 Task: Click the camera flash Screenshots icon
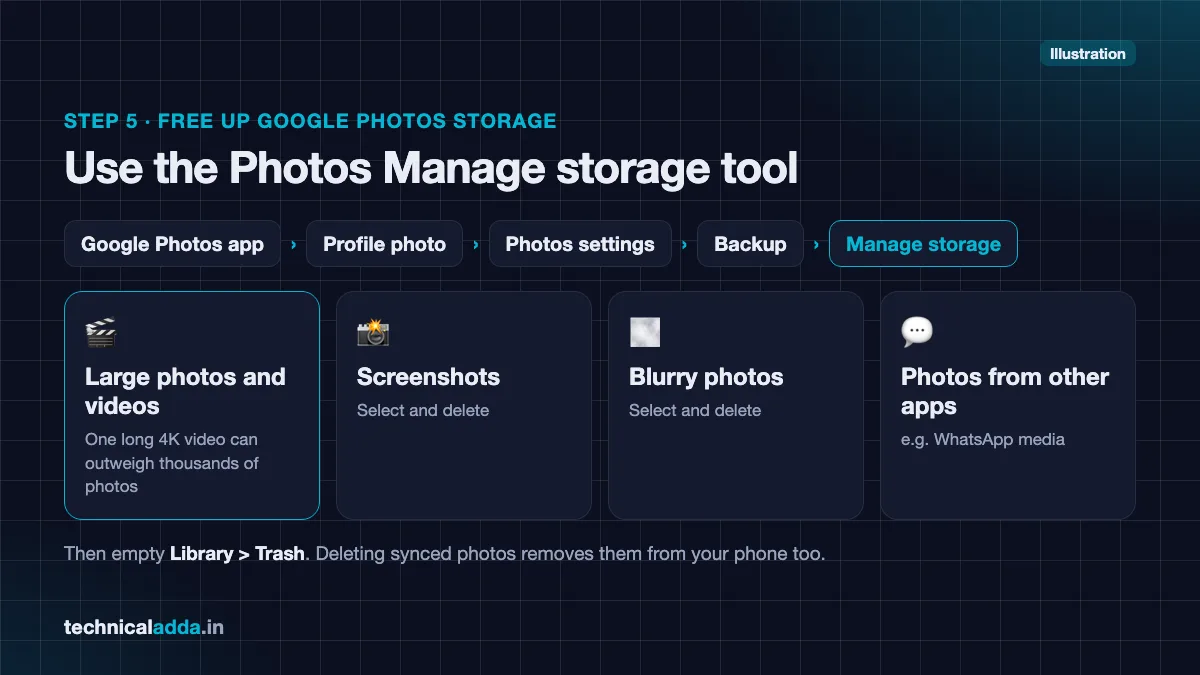pos(372,332)
